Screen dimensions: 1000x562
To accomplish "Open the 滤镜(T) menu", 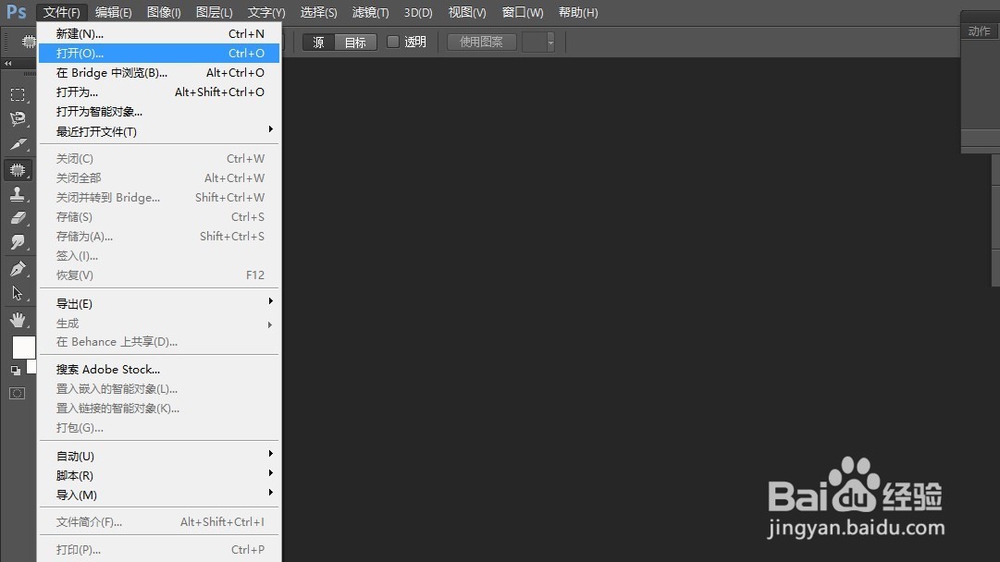I will click(371, 12).
